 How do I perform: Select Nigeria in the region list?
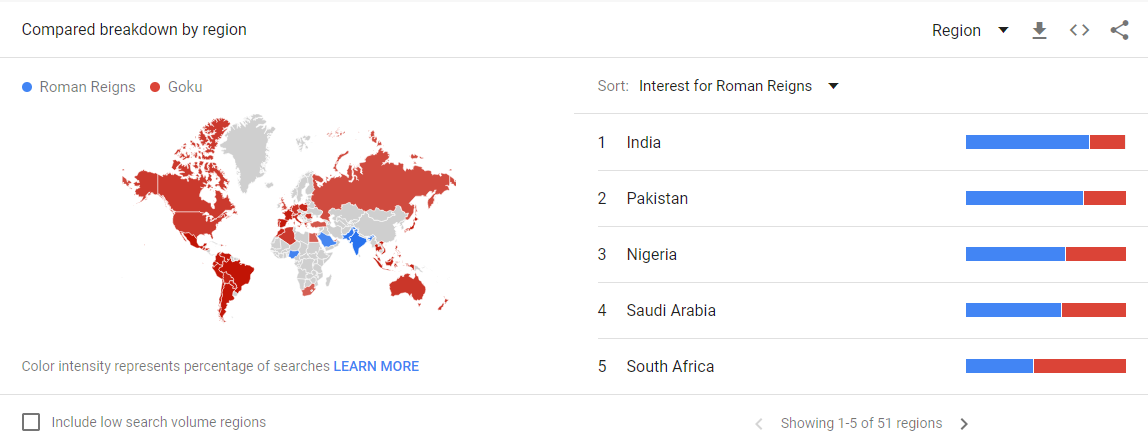coord(651,254)
